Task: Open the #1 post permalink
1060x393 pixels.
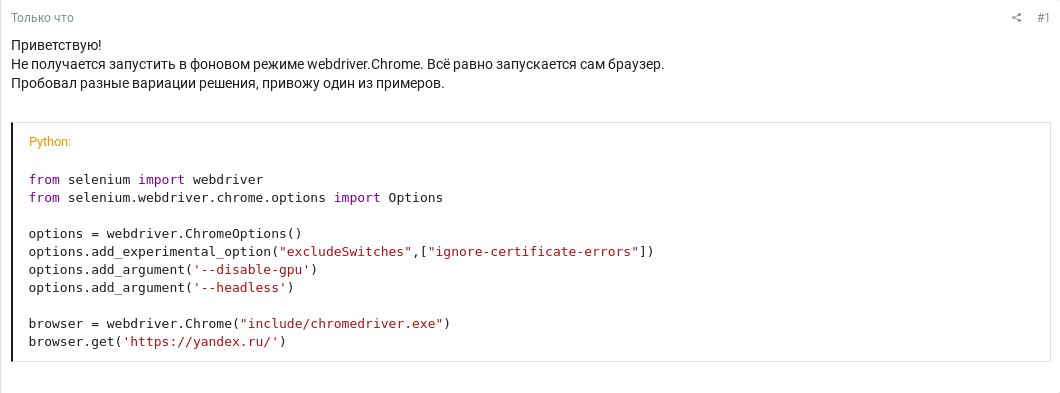Action: pos(1043,18)
